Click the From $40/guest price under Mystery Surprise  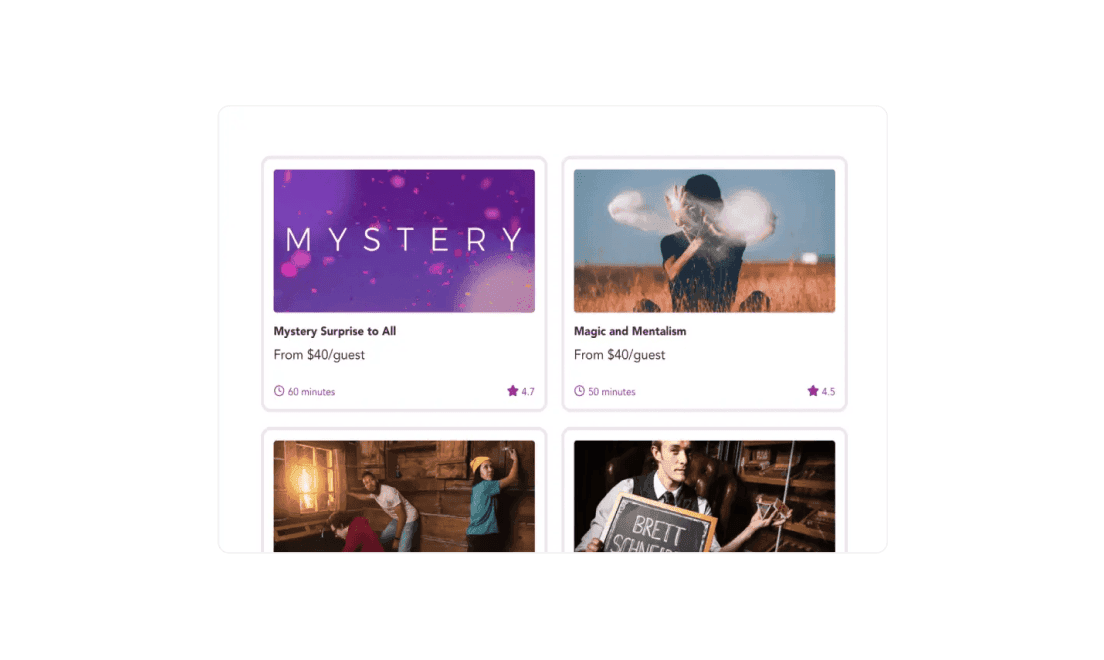pos(319,355)
